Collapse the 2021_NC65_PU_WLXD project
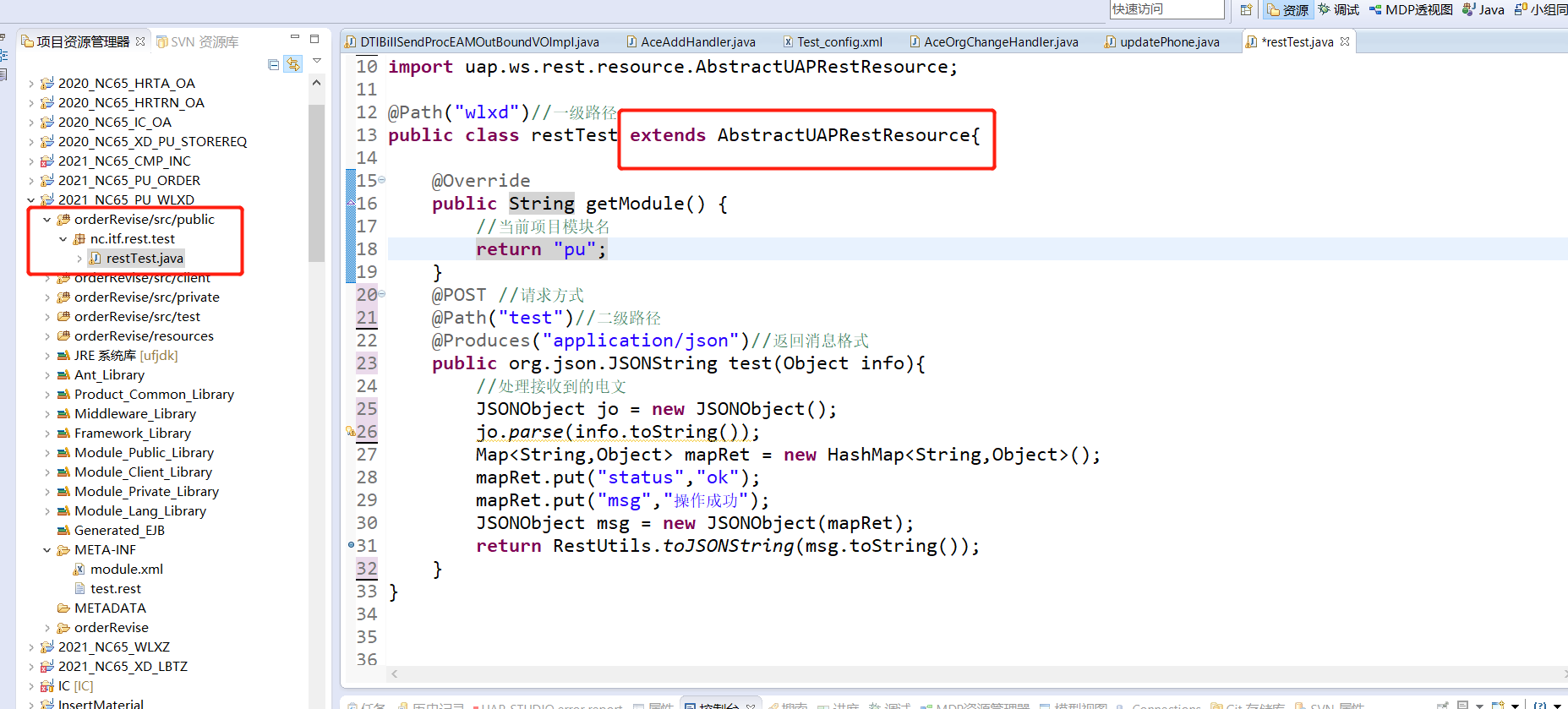Viewport: 1568px width, 709px height. 31,200
